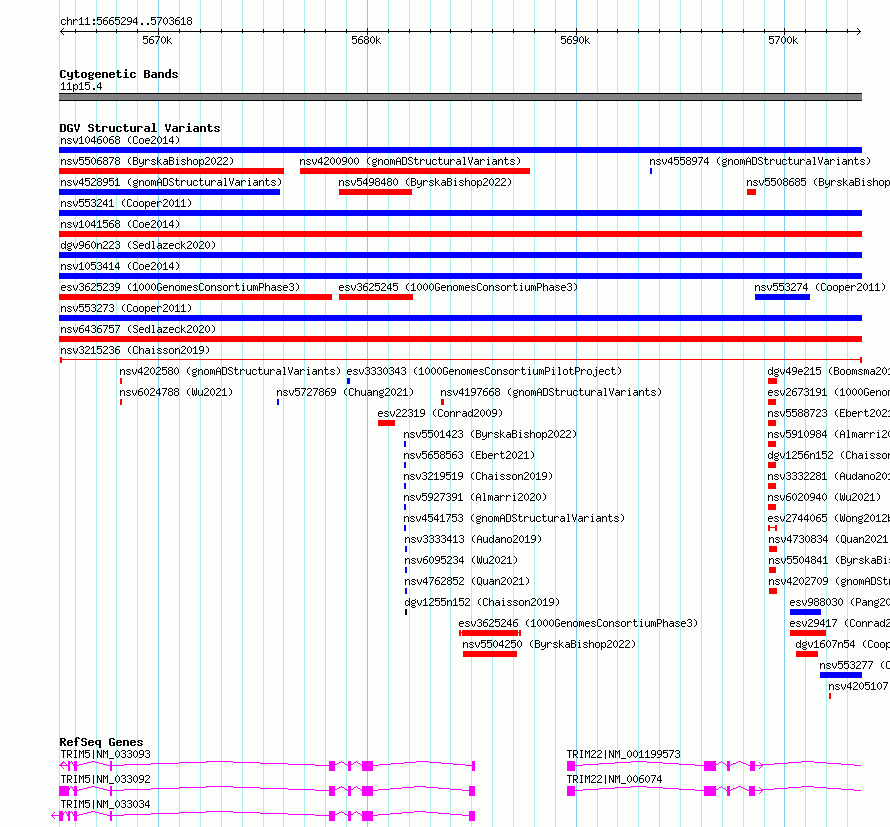Select nsv3215236 (Chaisson2019) label
Viewport: 890px width, 827px height.
(x=135, y=350)
